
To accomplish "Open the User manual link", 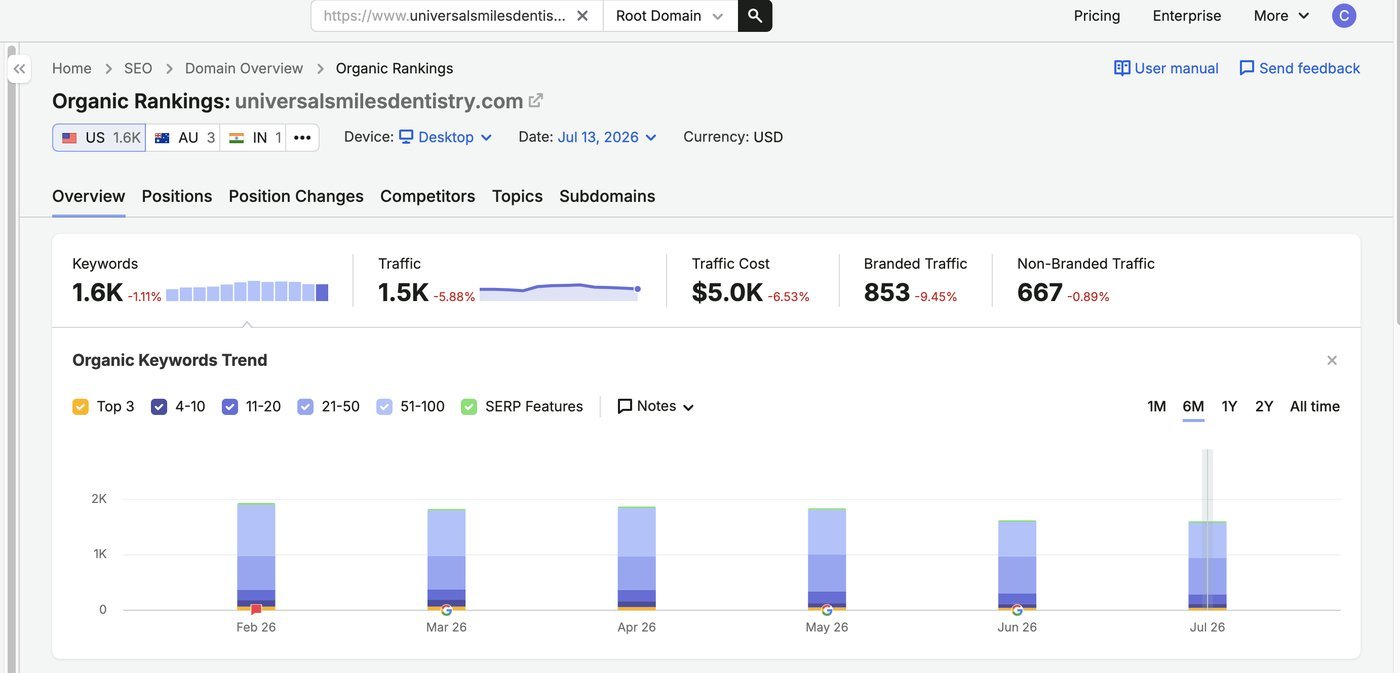I will coord(1166,68).
